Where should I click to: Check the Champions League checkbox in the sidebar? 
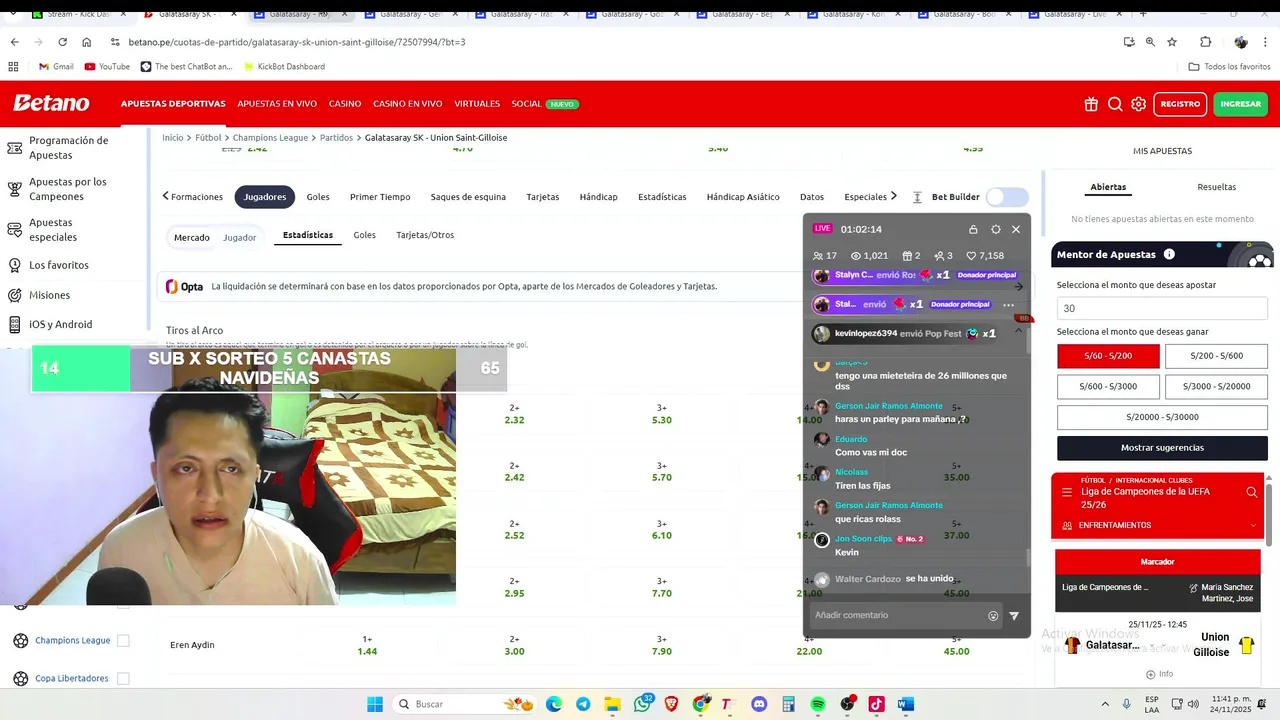123,641
